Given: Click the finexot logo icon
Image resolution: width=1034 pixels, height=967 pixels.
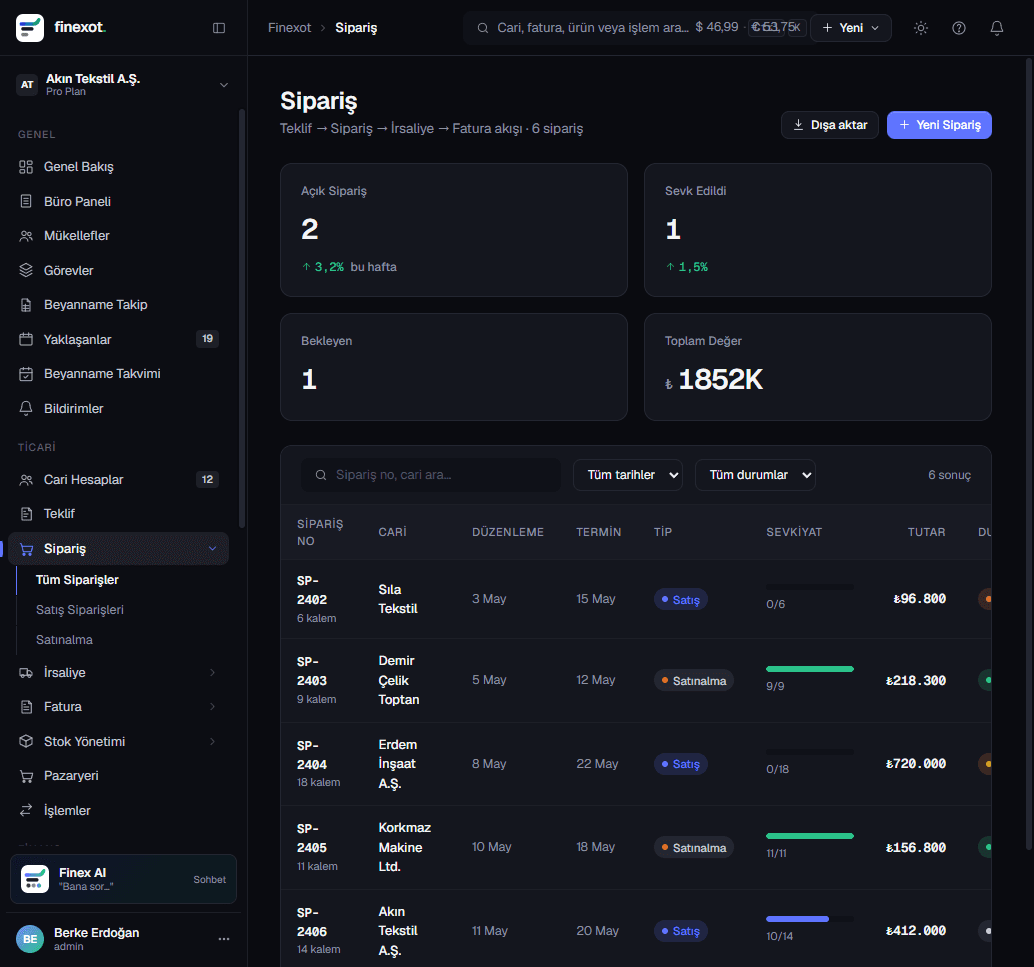Looking at the screenshot, I should click(30, 28).
